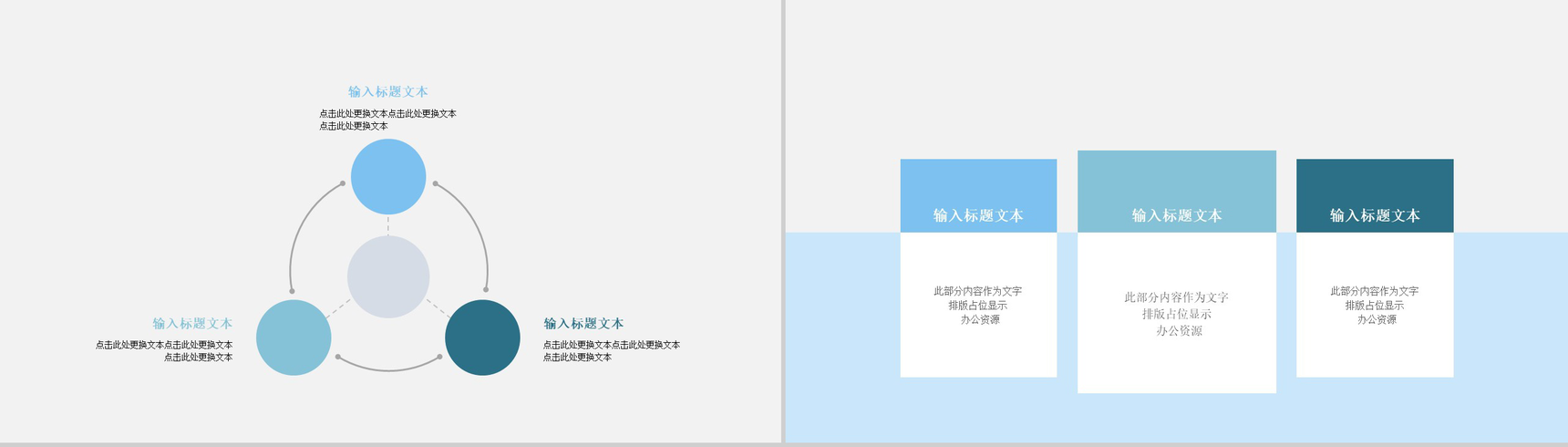Select the gray center circle of the diagram

(388, 276)
